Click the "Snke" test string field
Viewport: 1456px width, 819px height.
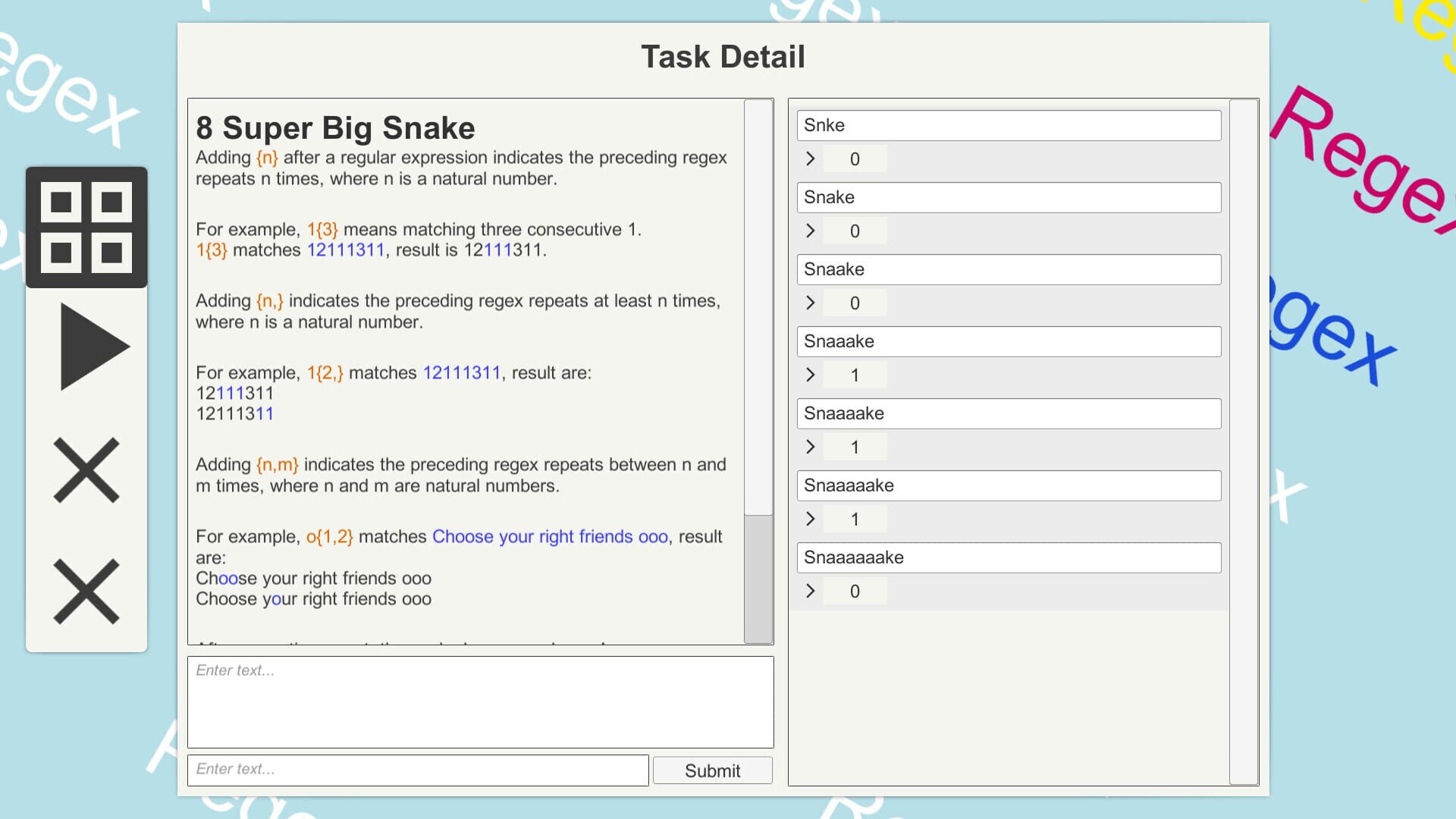coord(1009,125)
